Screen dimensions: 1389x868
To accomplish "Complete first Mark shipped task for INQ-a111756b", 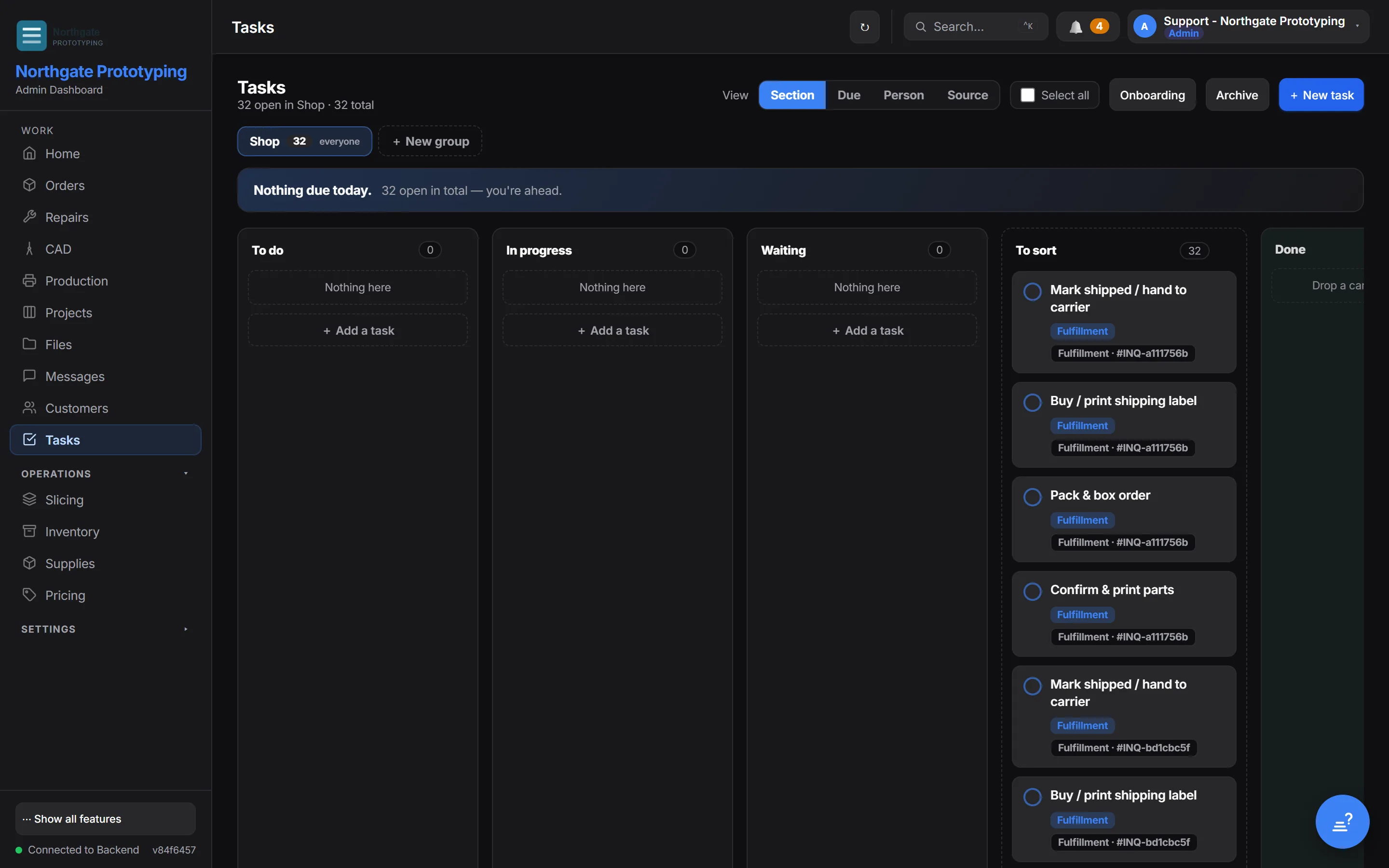I will coord(1032,292).
